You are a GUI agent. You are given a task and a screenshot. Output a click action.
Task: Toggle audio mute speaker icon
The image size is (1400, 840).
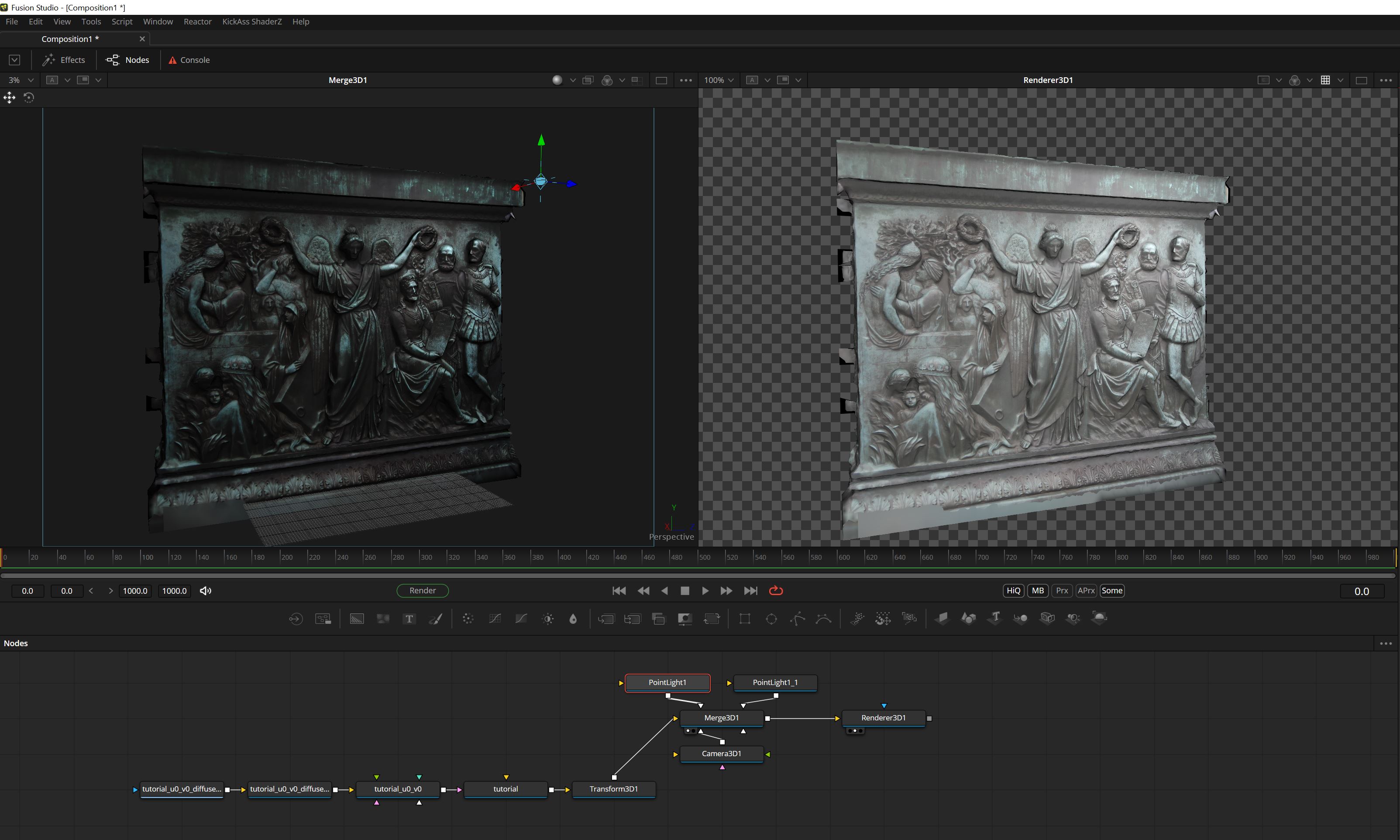(x=206, y=590)
